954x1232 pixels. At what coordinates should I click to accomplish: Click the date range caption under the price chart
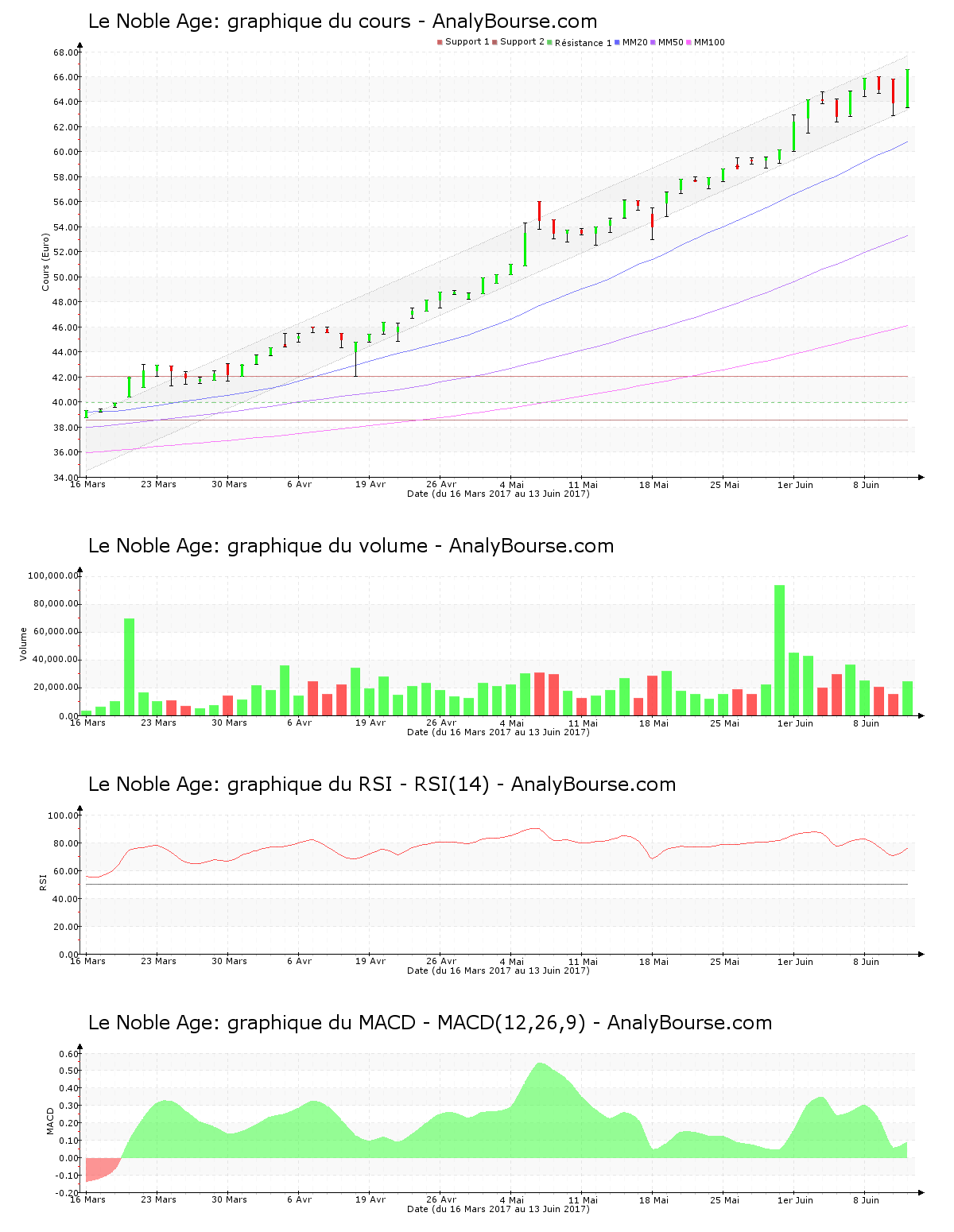click(x=498, y=494)
